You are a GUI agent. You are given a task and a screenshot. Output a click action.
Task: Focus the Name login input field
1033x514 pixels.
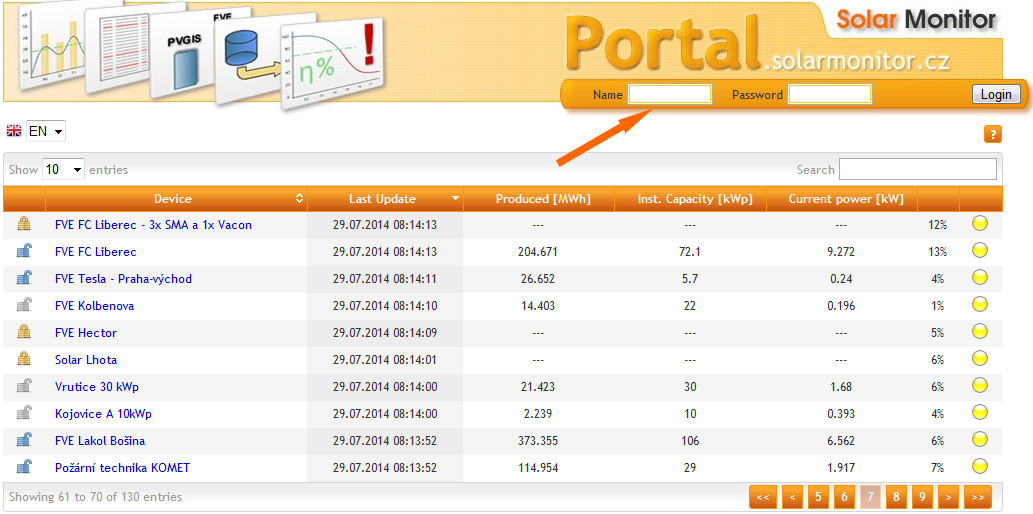(x=669, y=95)
